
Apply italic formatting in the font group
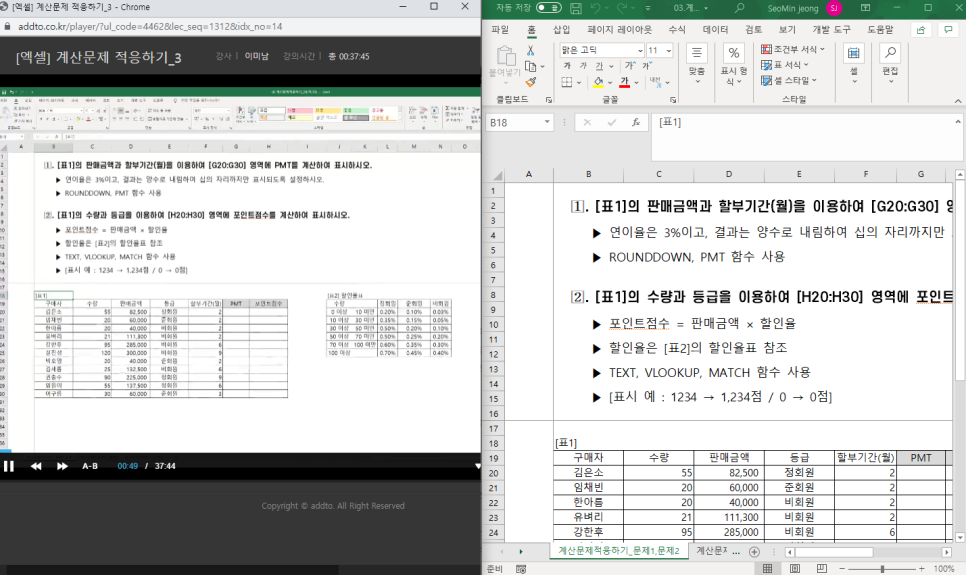pos(583,65)
